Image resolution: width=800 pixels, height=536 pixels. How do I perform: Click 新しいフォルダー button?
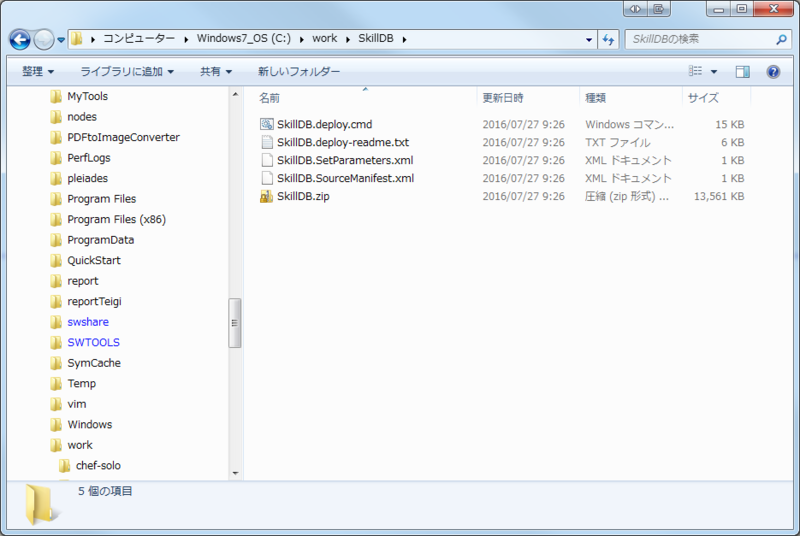pyautogui.click(x=299, y=71)
